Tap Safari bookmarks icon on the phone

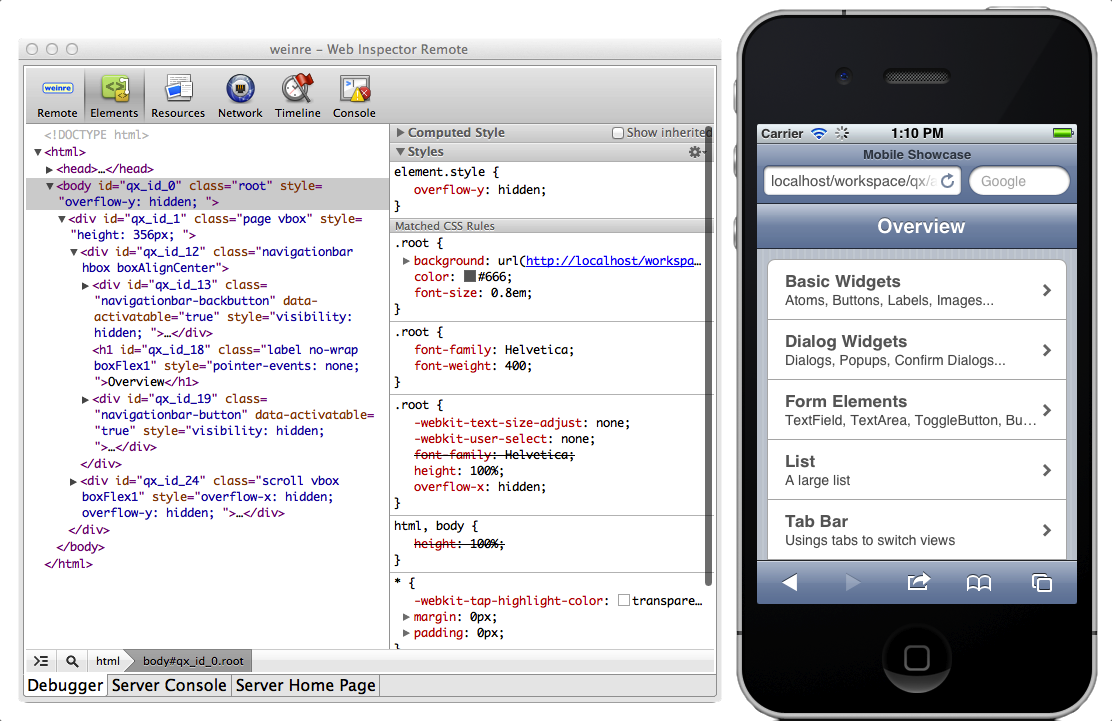tap(978, 582)
